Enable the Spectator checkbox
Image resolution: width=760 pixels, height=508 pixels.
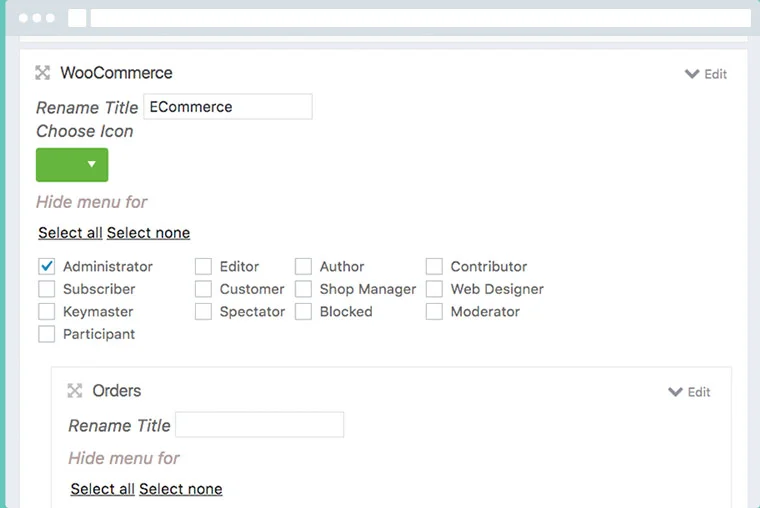coord(203,312)
